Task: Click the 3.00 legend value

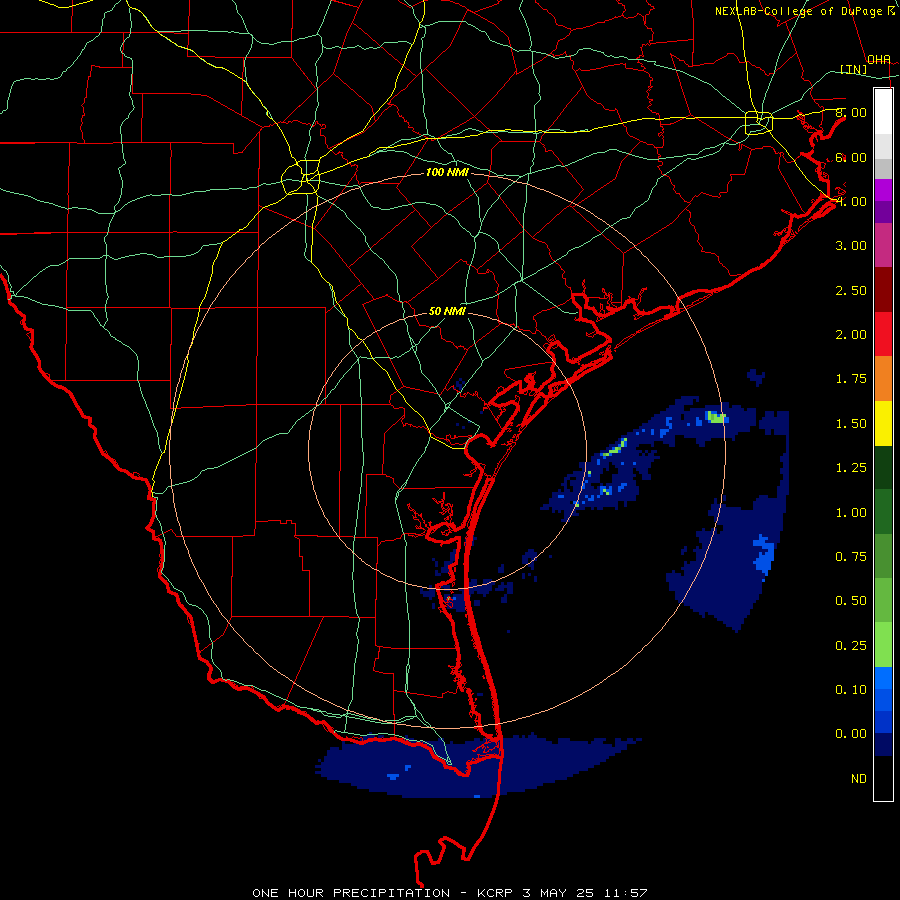Action: coord(851,246)
